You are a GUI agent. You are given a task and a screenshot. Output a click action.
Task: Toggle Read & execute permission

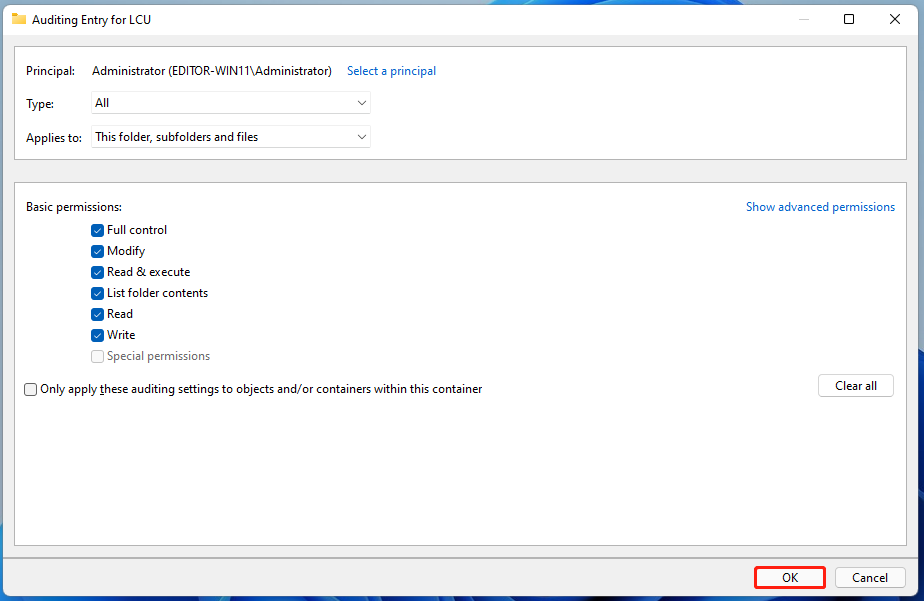(98, 272)
